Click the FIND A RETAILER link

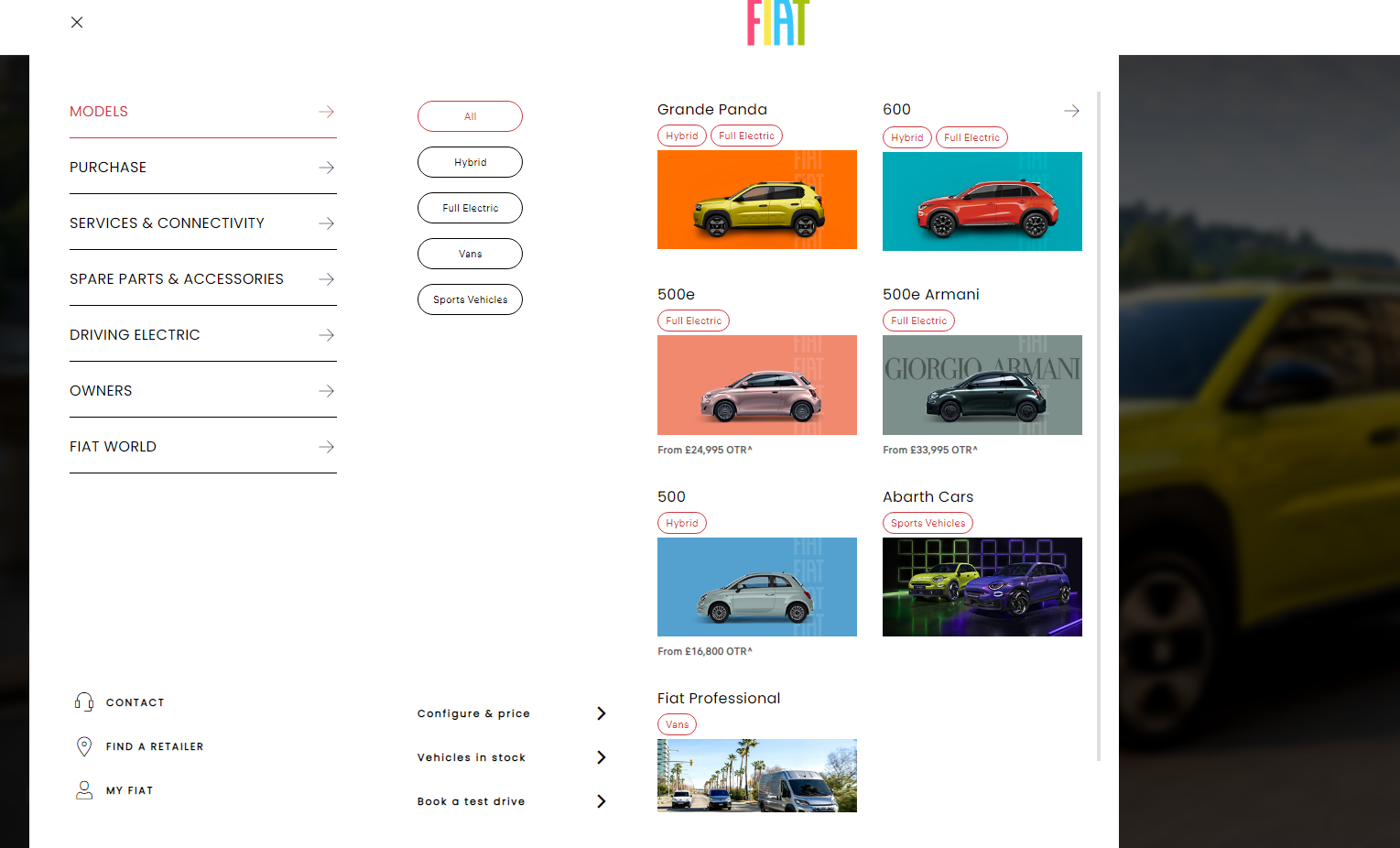coord(155,746)
